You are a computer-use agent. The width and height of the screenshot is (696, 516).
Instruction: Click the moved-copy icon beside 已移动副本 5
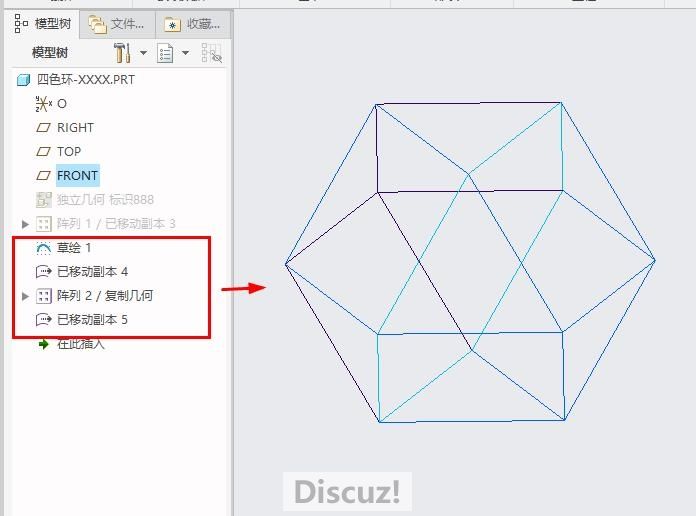(x=44, y=319)
